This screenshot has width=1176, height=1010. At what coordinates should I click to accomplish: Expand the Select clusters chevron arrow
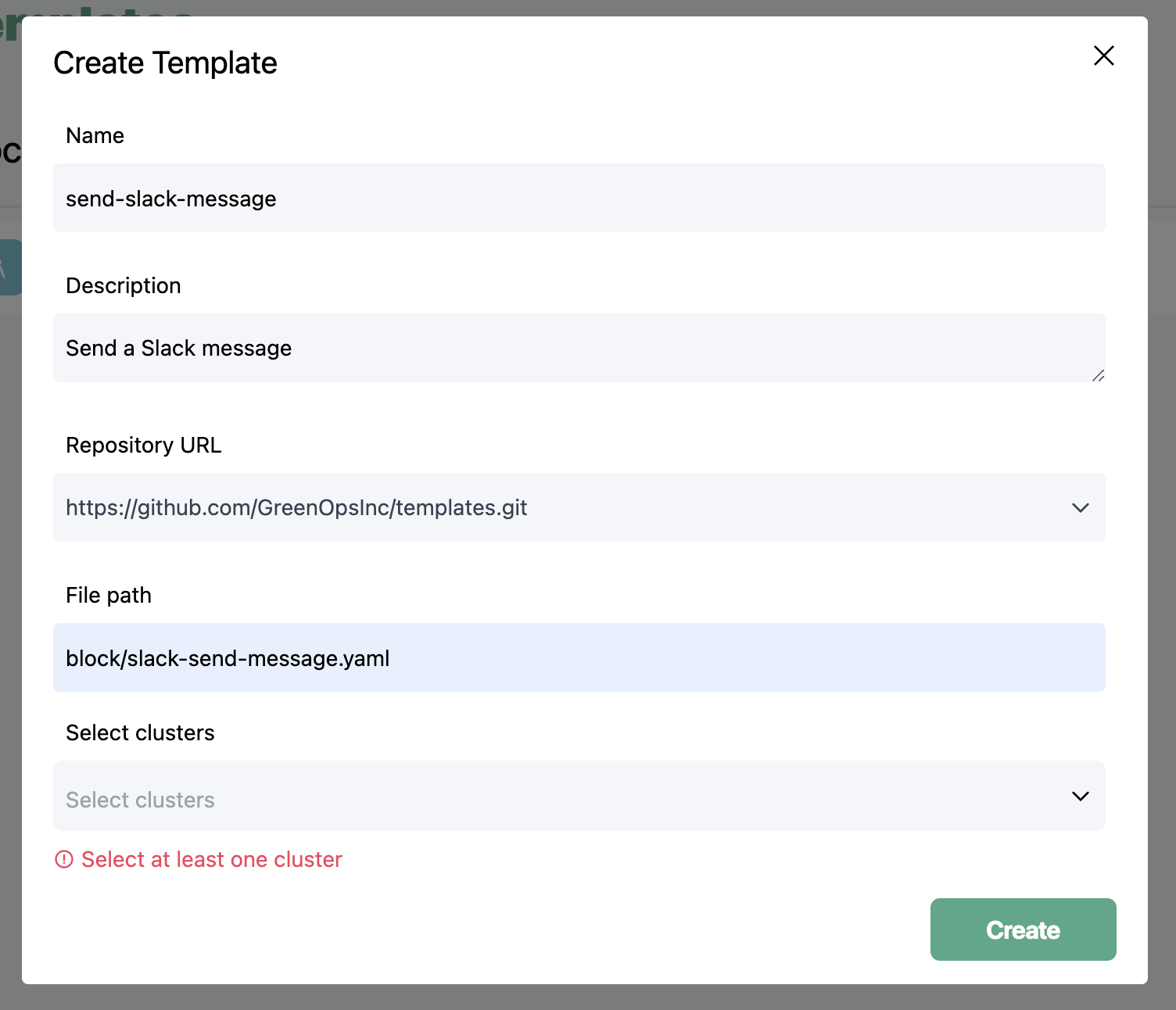coord(1081,796)
